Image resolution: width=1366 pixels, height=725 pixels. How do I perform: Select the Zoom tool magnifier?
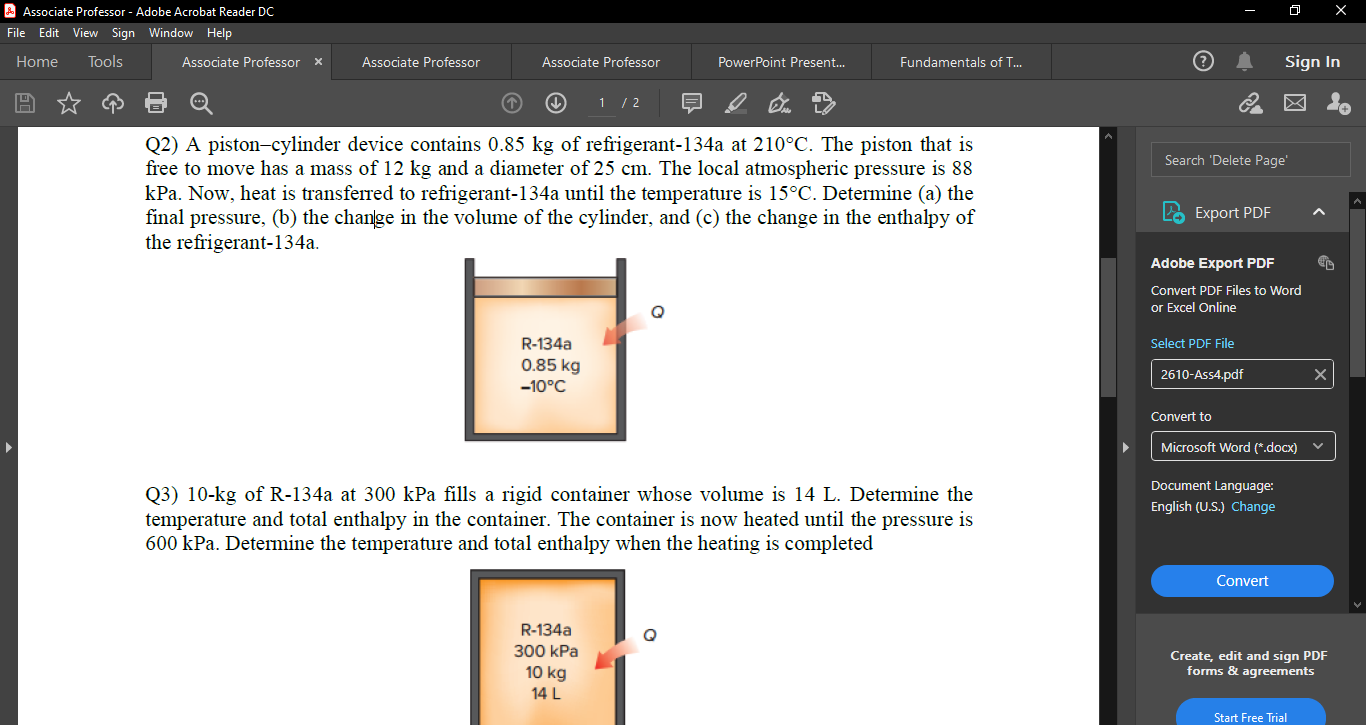(x=200, y=103)
